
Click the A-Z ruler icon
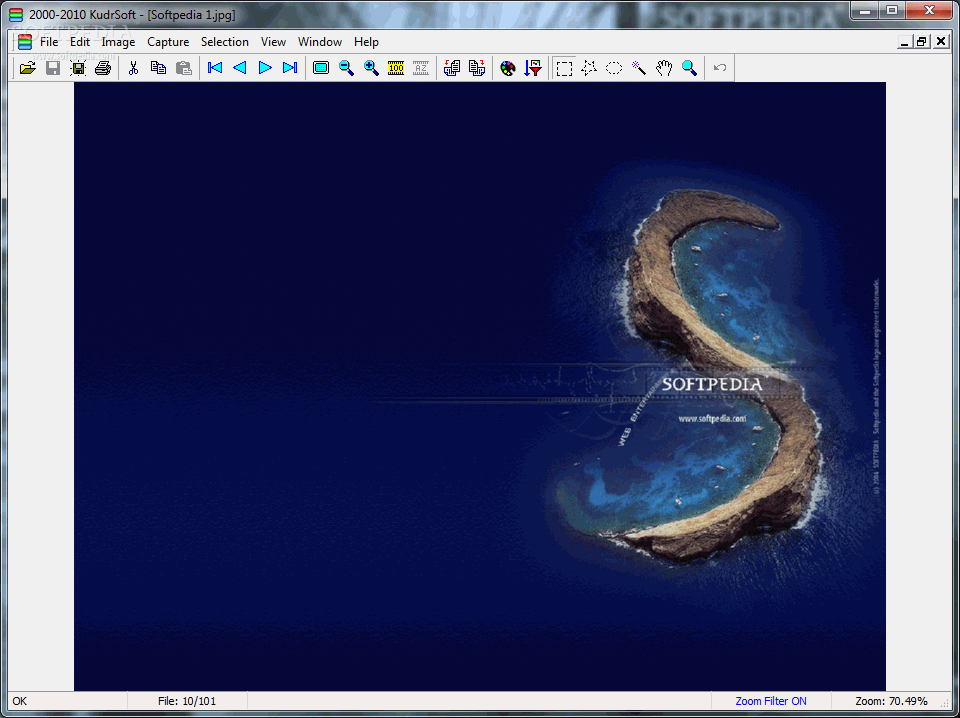click(421, 68)
